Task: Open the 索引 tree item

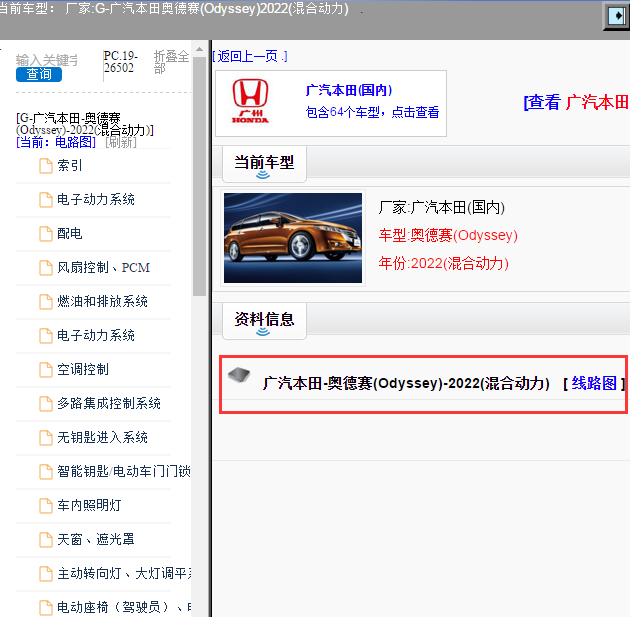Action: pyautogui.click(x=70, y=165)
